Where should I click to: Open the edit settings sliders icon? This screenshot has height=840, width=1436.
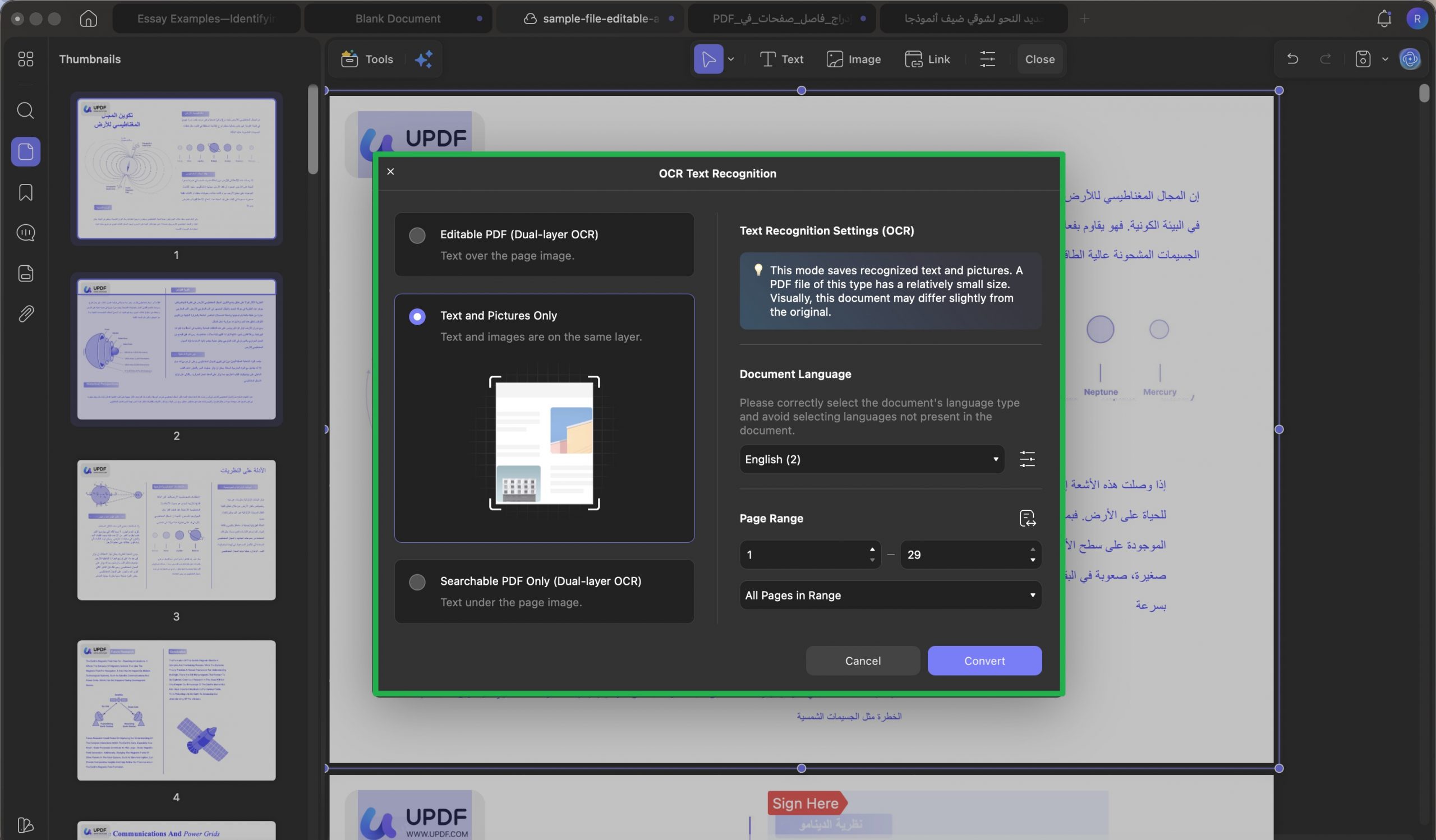click(988, 59)
